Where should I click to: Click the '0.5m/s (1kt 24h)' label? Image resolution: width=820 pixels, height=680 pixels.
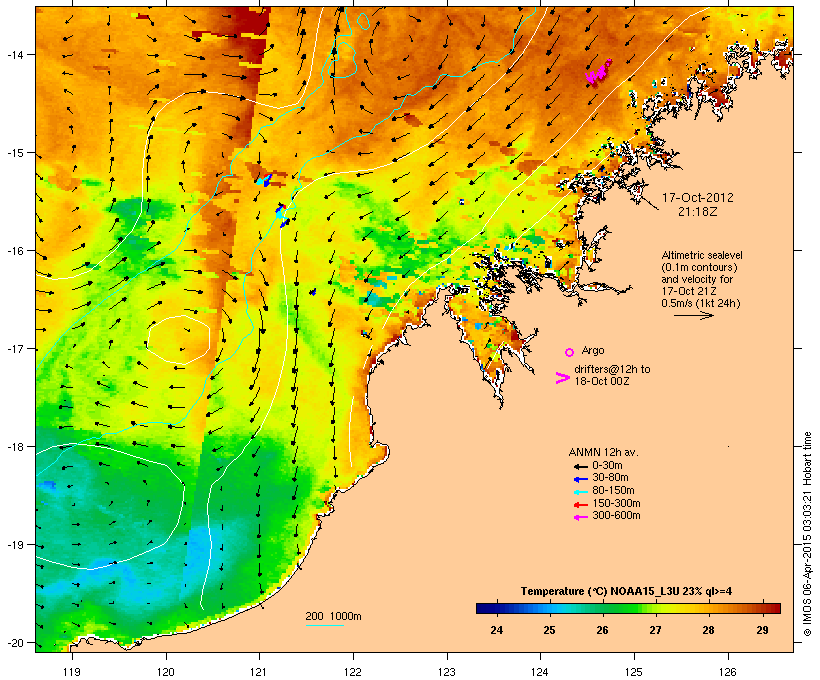[701, 303]
